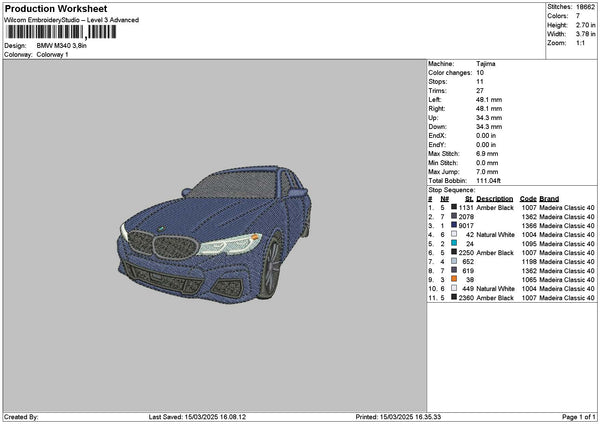Click the Description column header

(x=494, y=198)
